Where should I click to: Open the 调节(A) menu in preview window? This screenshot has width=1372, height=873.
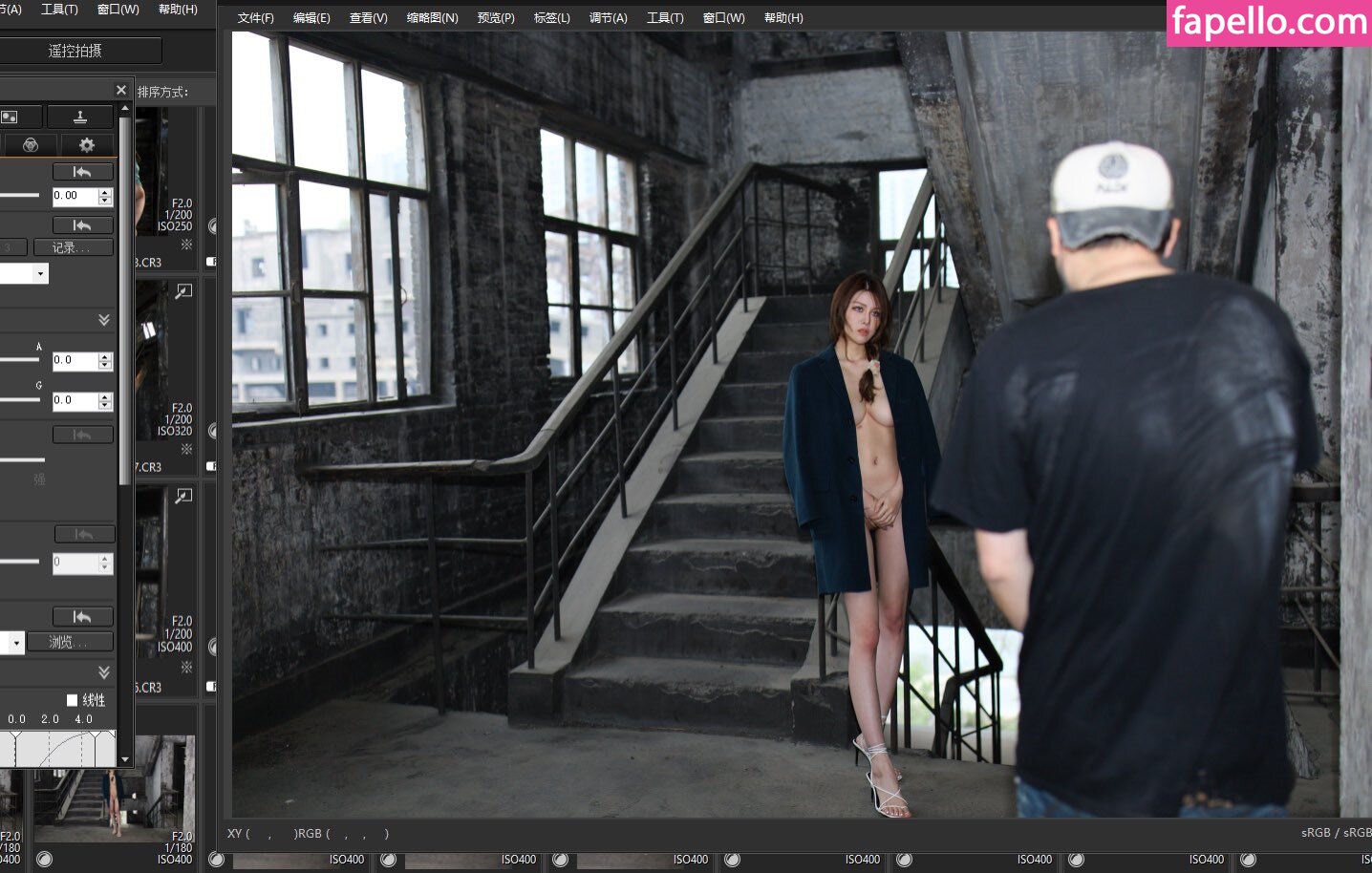pyautogui.click(x=609, y=18)
